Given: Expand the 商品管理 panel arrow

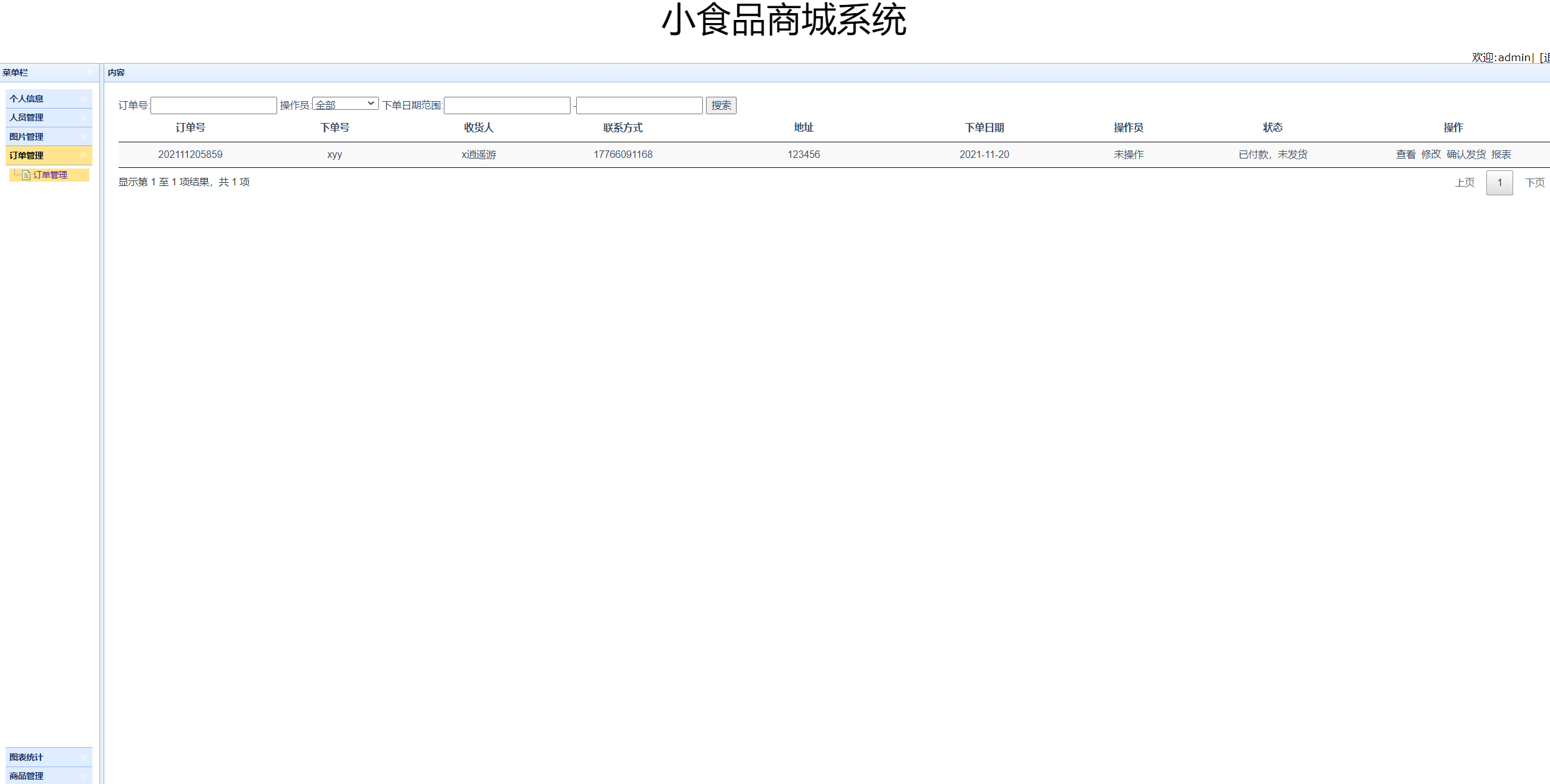Looking at the screenshot, I should point(84,776).
